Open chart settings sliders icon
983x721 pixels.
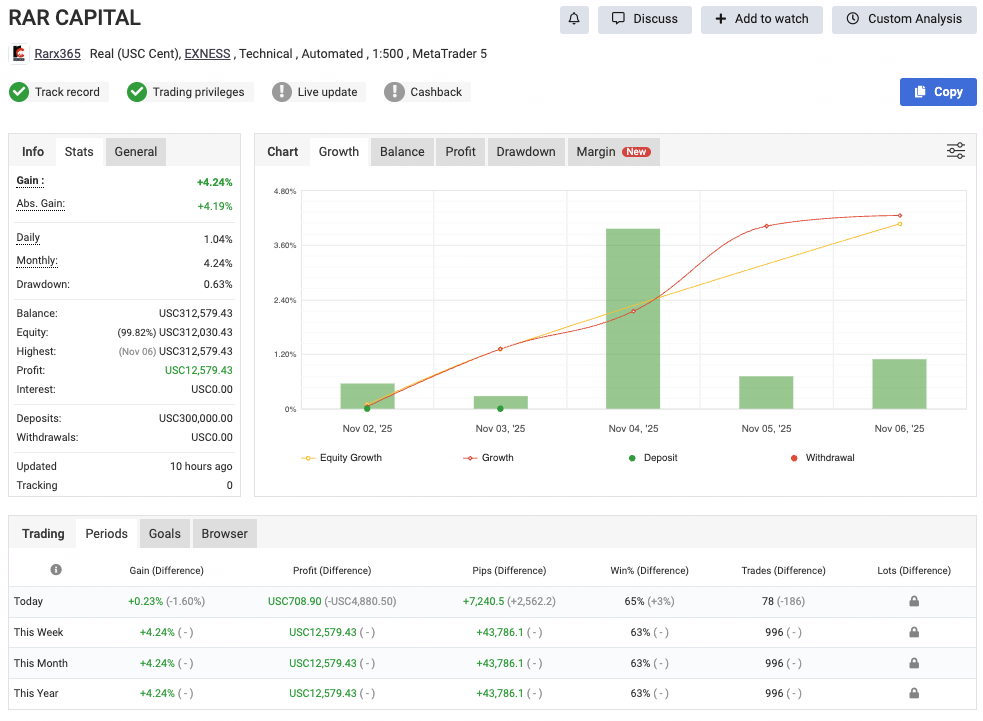[x=956, y=151]
